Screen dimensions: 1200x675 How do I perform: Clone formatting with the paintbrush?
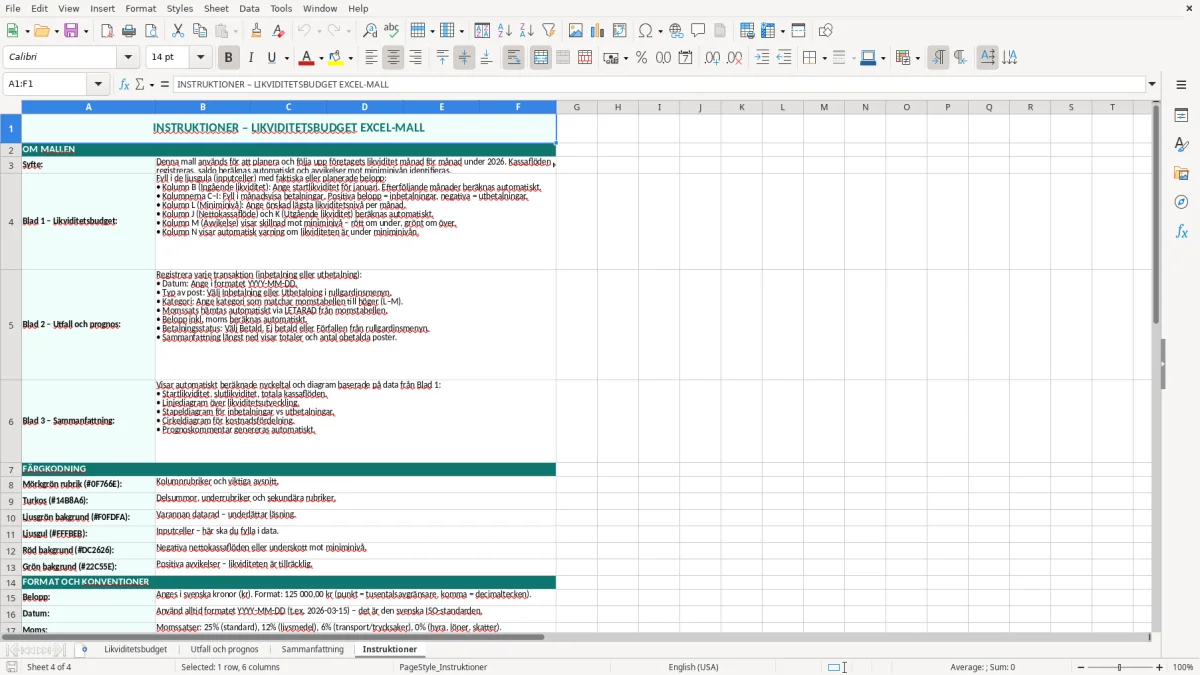click(256, 31)
